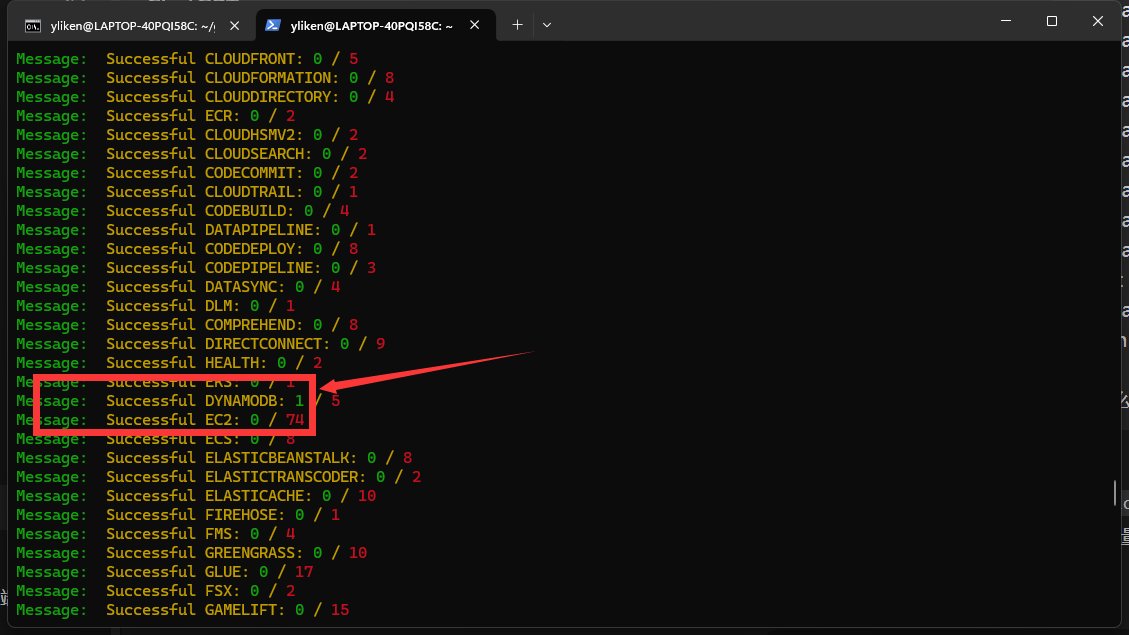This screenshot has width=1129, height=635.
Task: Open a new terminal tab
Action: click(x=517, y=24)
